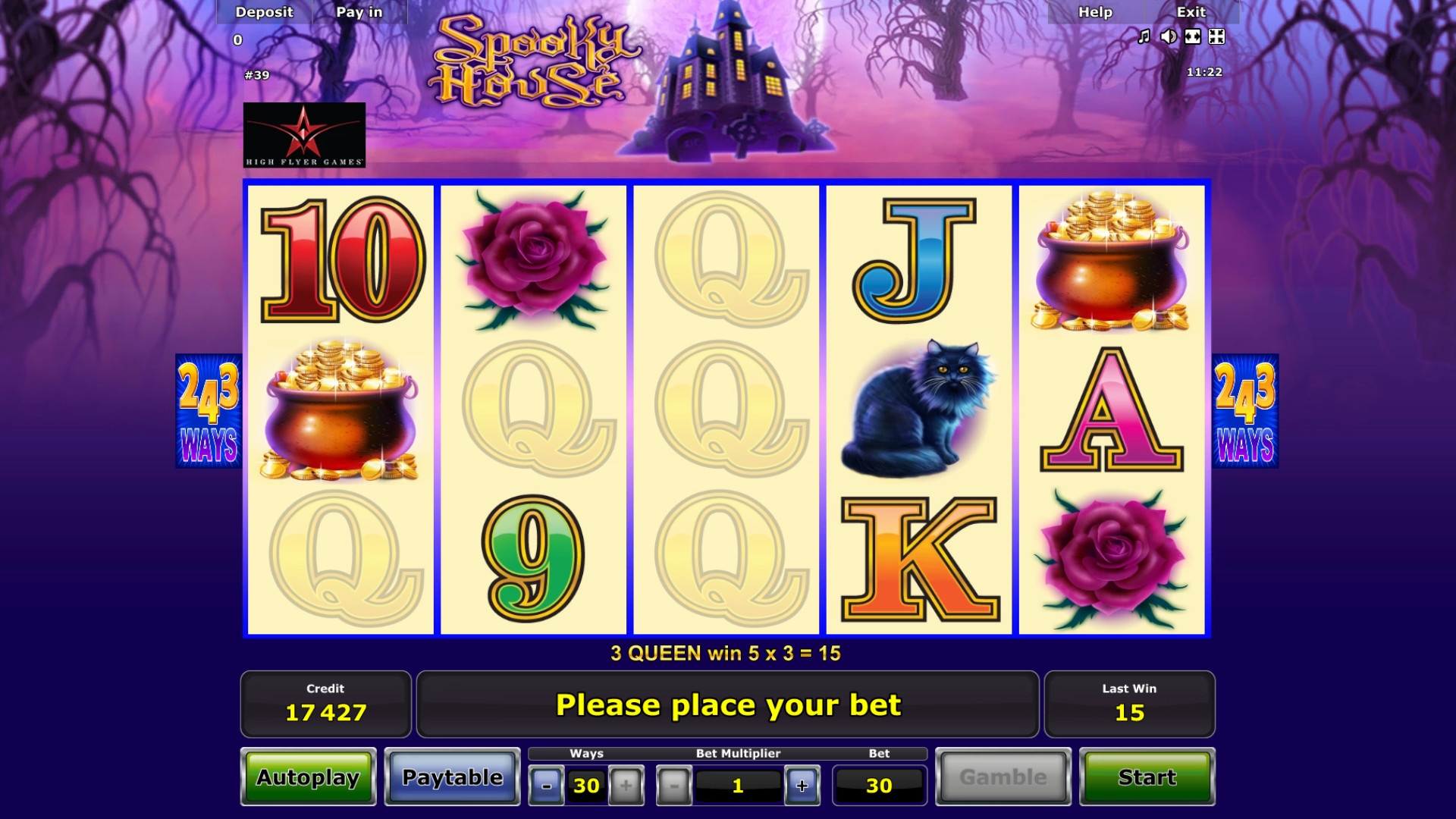1456x819 pixels.
Task: Click the right 243 Ways badge
Action: pos(1245,411)
